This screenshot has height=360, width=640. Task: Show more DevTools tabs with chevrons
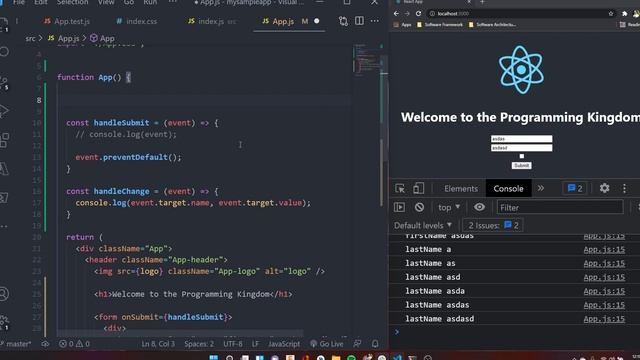pyautogui.click(x=541, y=188)
